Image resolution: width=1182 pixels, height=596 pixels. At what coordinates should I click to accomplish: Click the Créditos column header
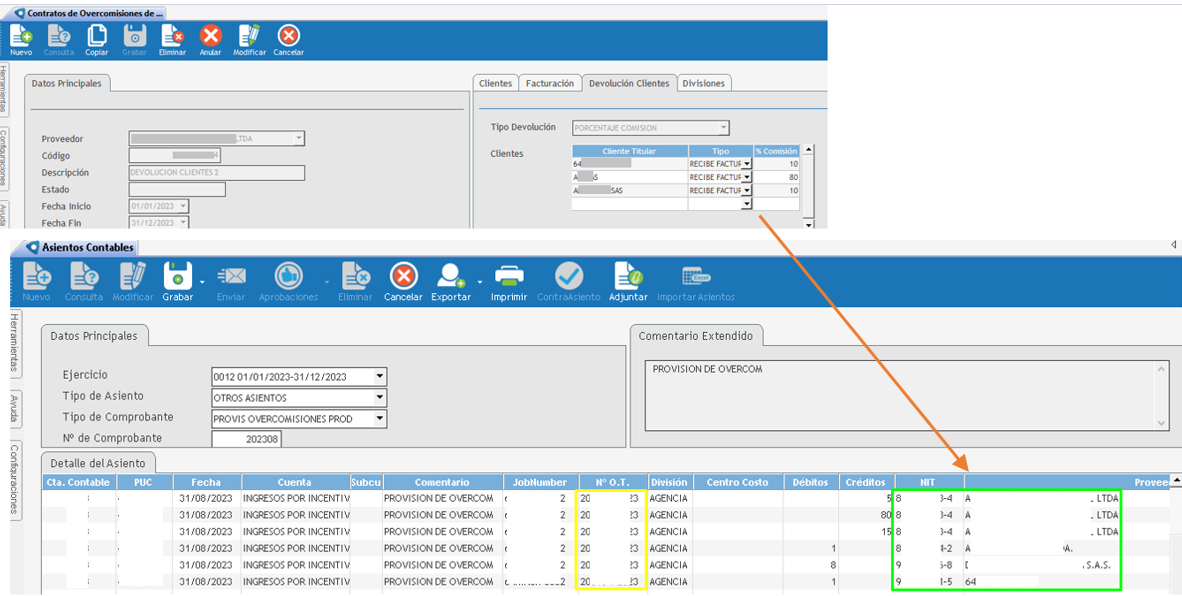pos(866,482)
